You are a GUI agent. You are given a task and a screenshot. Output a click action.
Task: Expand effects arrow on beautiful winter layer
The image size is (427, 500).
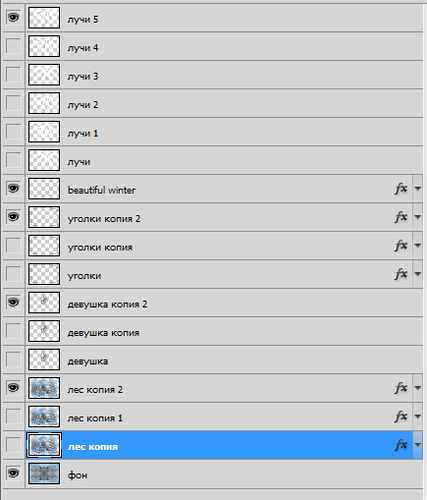click(417, 189)
